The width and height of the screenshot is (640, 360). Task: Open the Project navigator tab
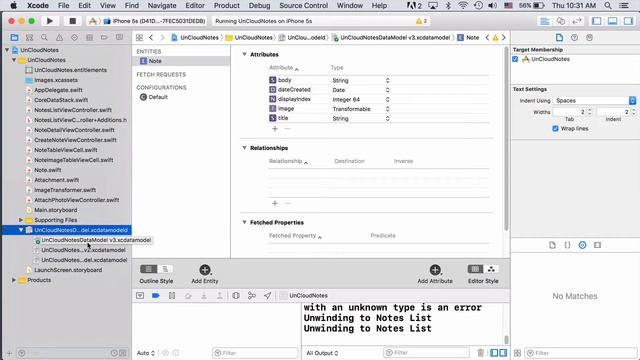14,38
